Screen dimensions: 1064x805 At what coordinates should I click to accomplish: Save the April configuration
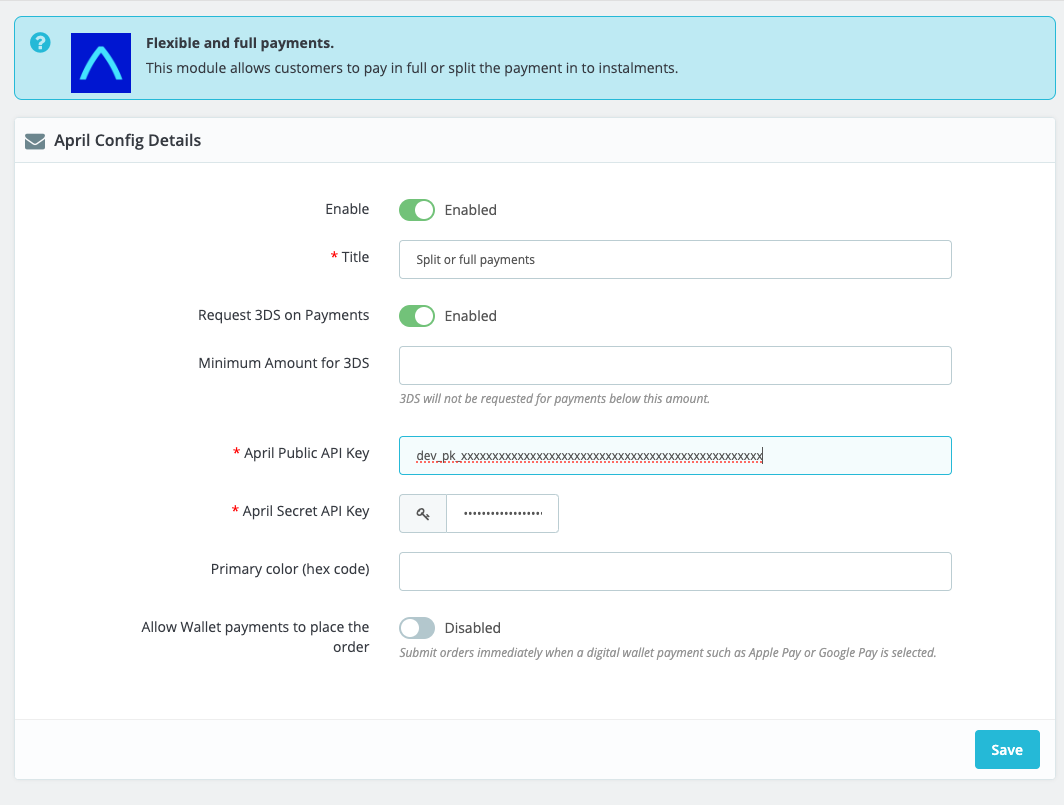(x=1007, y=749)
